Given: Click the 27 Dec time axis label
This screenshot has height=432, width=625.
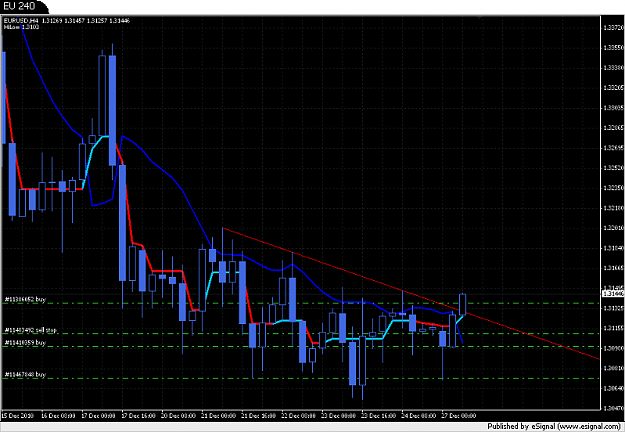Looking at the screenshot, I should [x=458, y=416].
